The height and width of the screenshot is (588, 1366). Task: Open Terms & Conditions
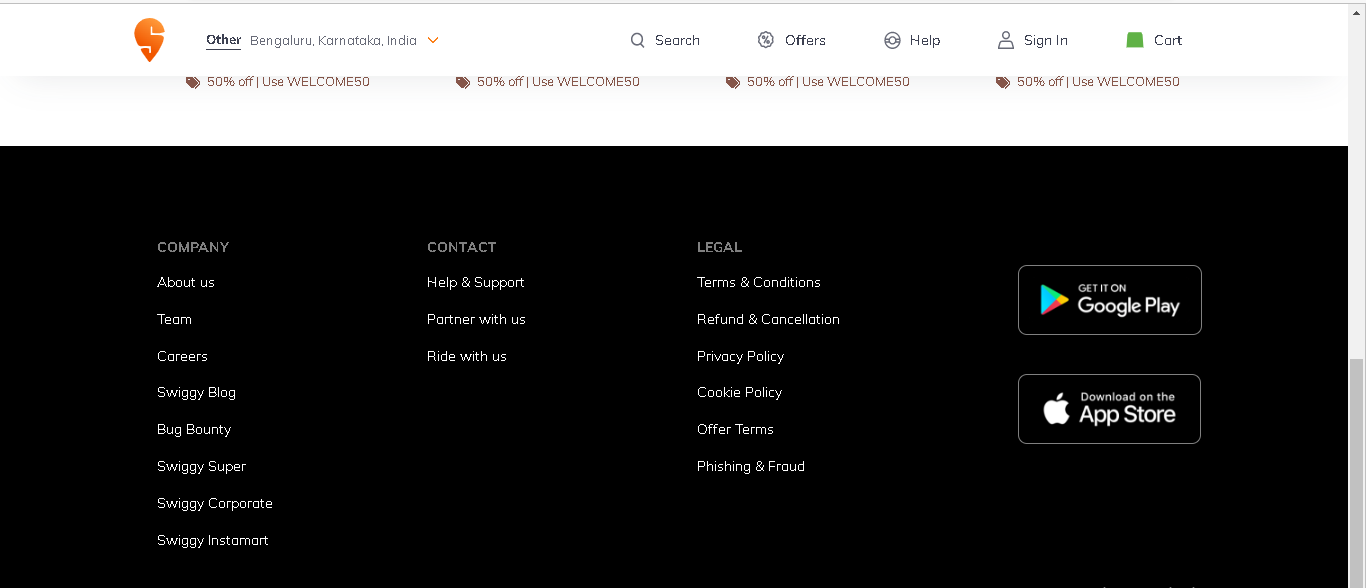click(758, 282)
